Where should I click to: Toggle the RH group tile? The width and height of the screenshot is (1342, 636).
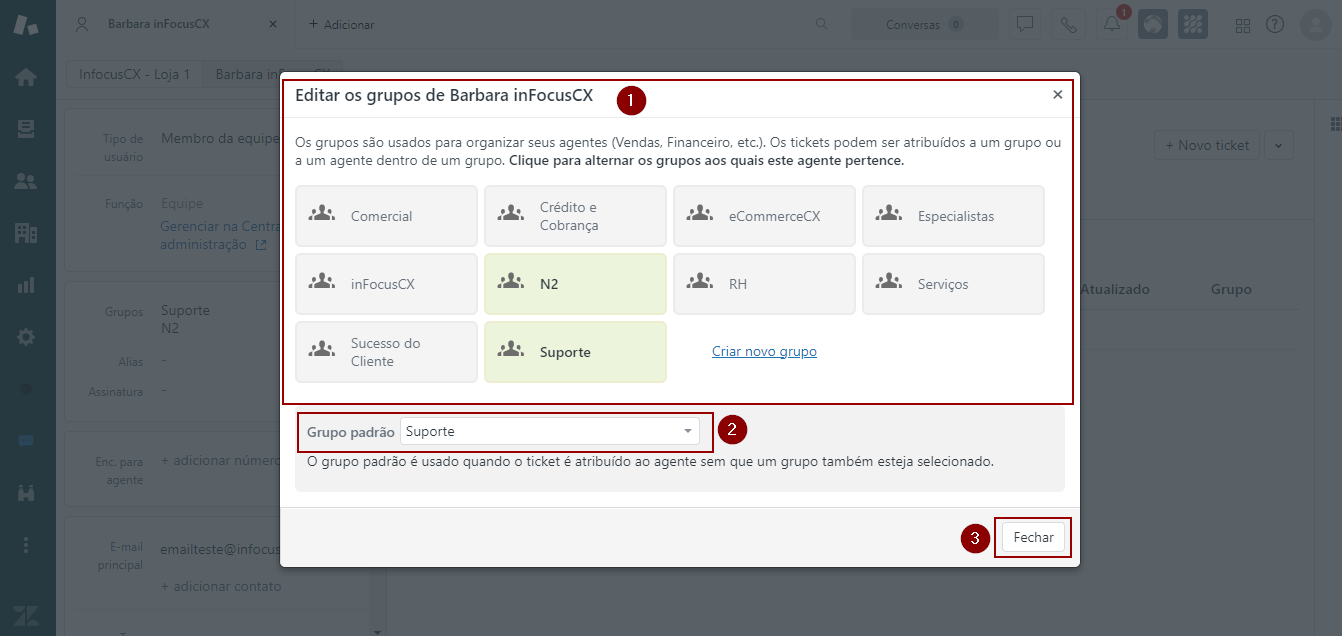pyautogui.click(x=764, y=284)
